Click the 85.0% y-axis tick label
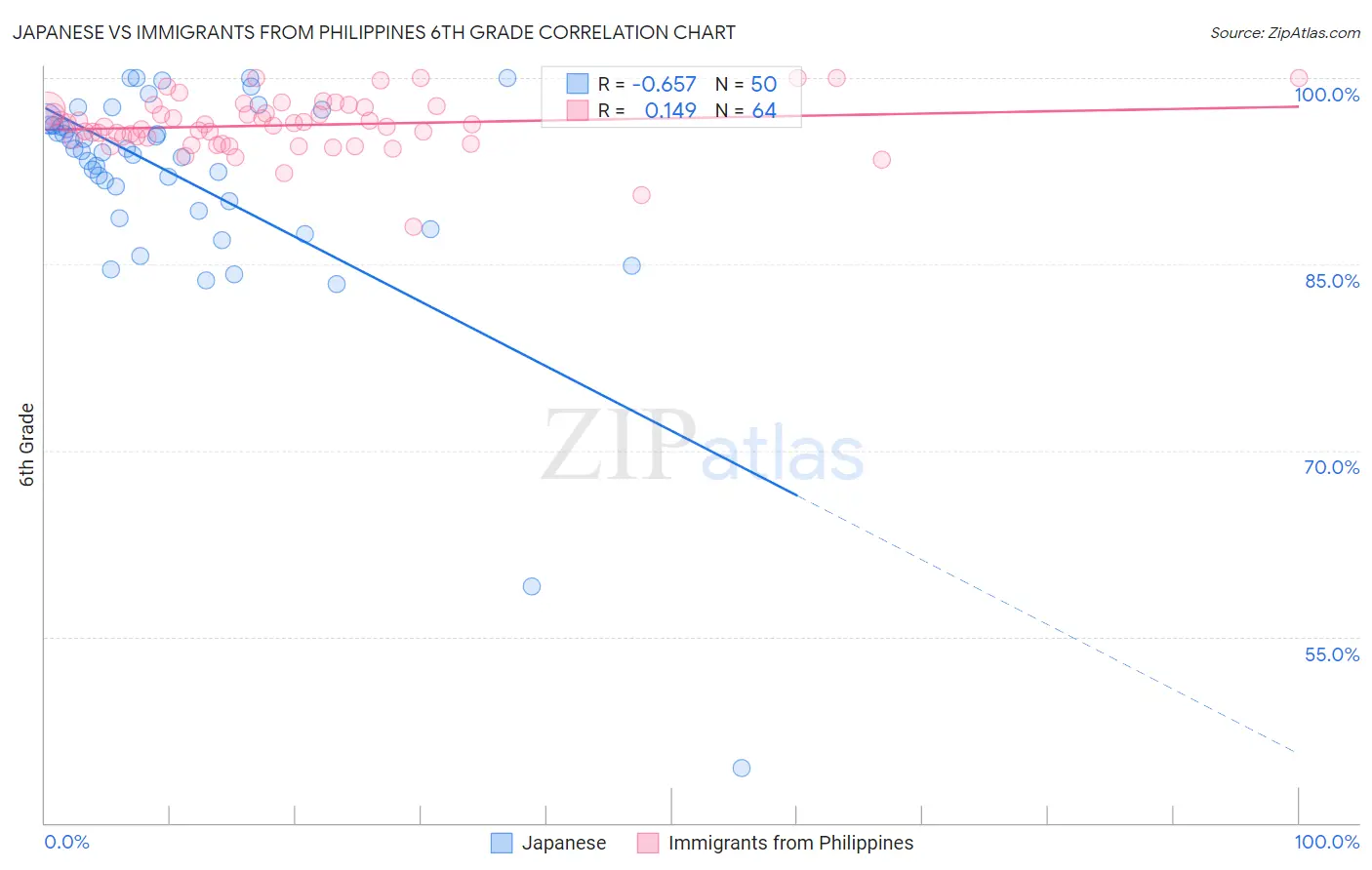 pyautogui.click(x=1332, y=281)
